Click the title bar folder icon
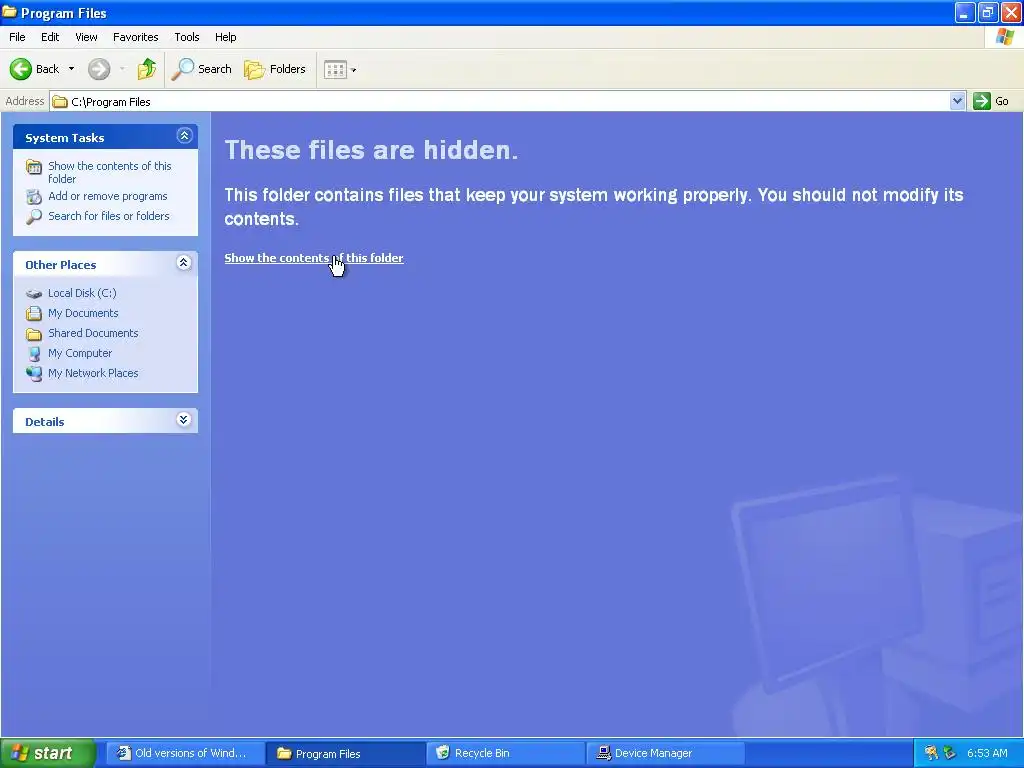Viewport: 1024px width, 768px height. point(9,12)
